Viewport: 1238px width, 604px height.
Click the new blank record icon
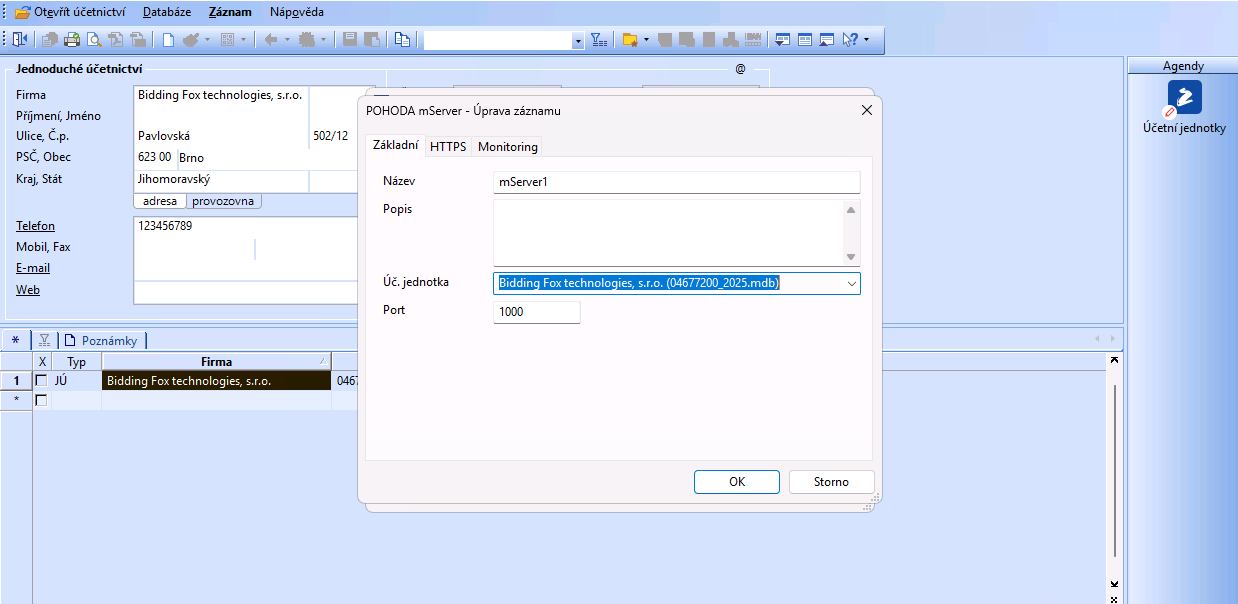(168, 40)
